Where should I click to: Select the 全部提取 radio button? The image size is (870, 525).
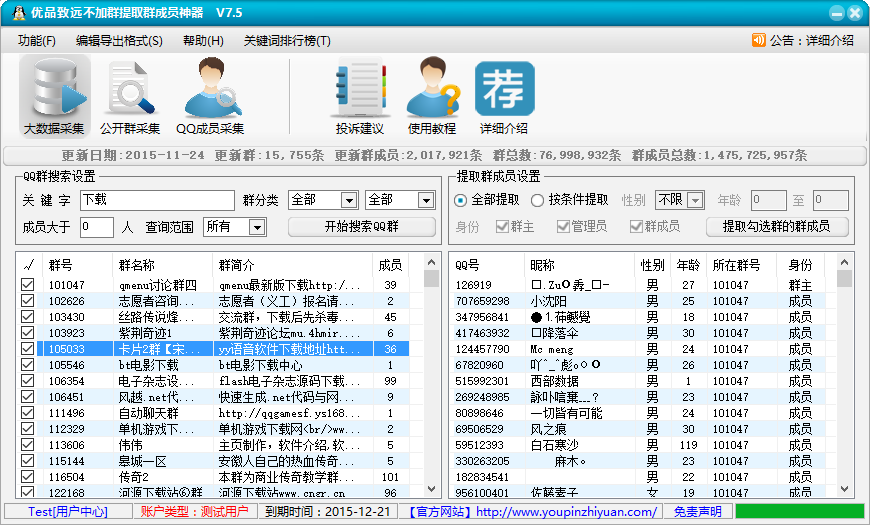(x=460, y=200)
